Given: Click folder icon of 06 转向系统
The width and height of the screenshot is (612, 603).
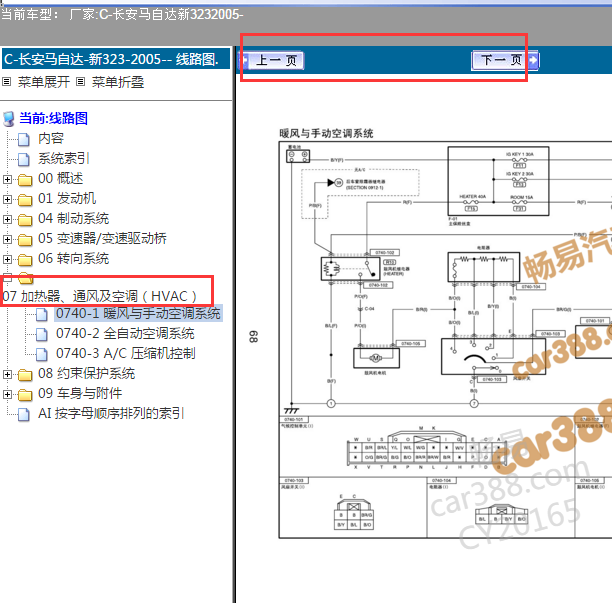Looking at the screenshot, I should coord(25,259).
